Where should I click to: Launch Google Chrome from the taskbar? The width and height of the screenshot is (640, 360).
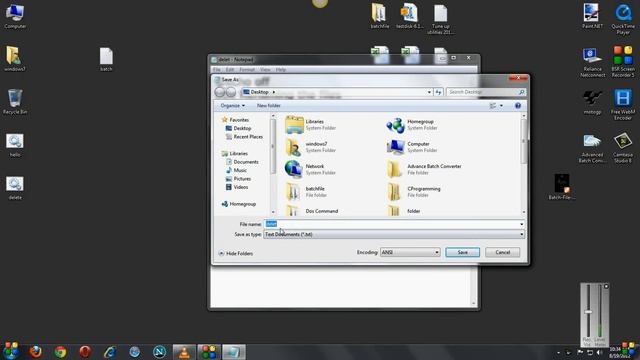click(60, 351)
